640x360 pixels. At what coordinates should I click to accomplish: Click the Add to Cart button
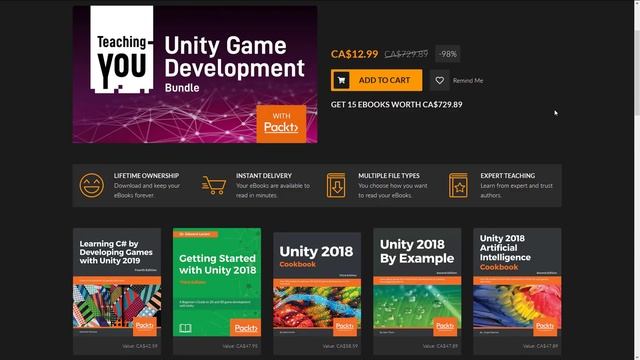click(376, 80)
